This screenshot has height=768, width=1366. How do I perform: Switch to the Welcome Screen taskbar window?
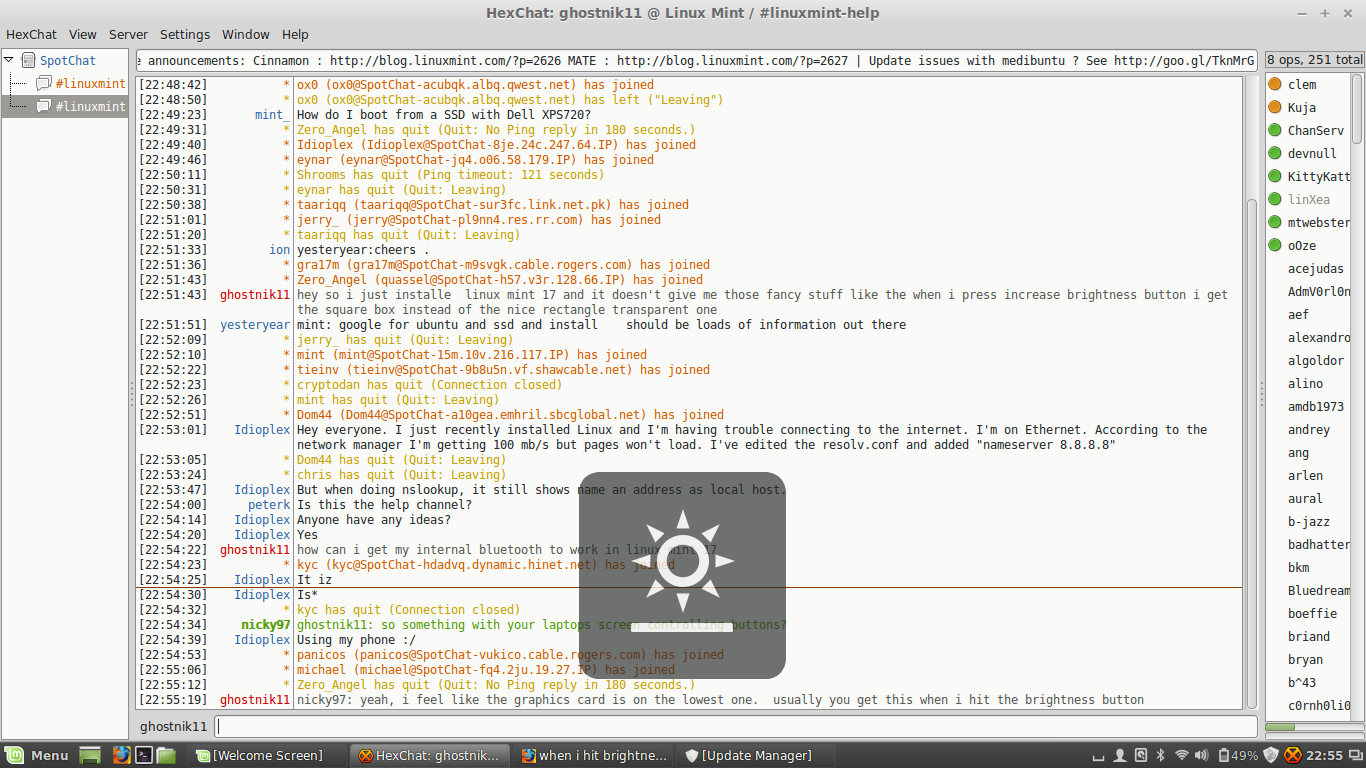[x=268, y=755]
